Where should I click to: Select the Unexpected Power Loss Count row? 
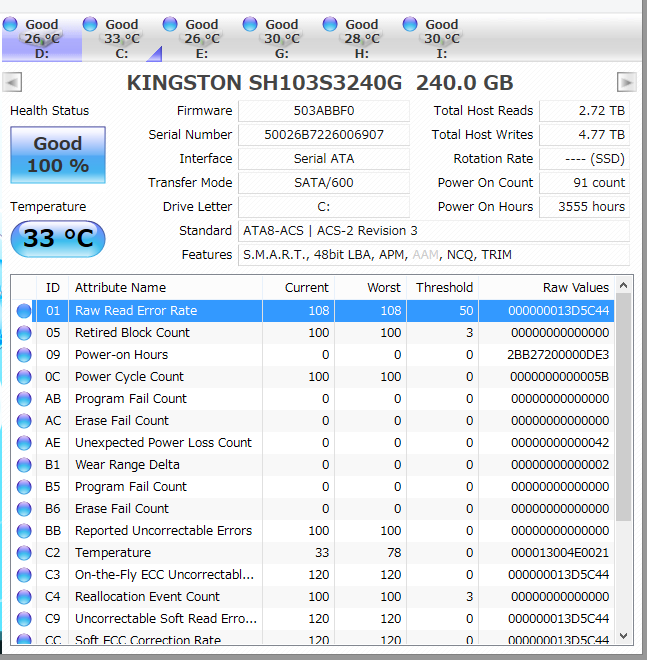coord(313,442)
